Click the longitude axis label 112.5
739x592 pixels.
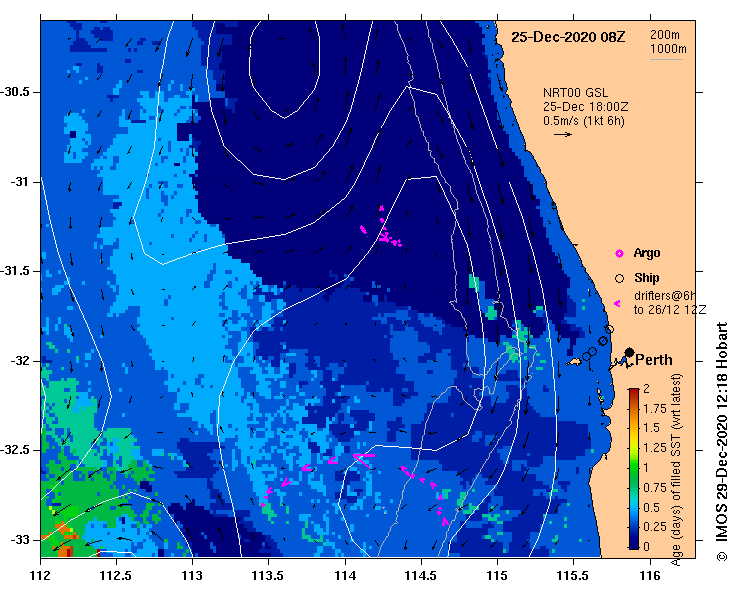(115, 576)
